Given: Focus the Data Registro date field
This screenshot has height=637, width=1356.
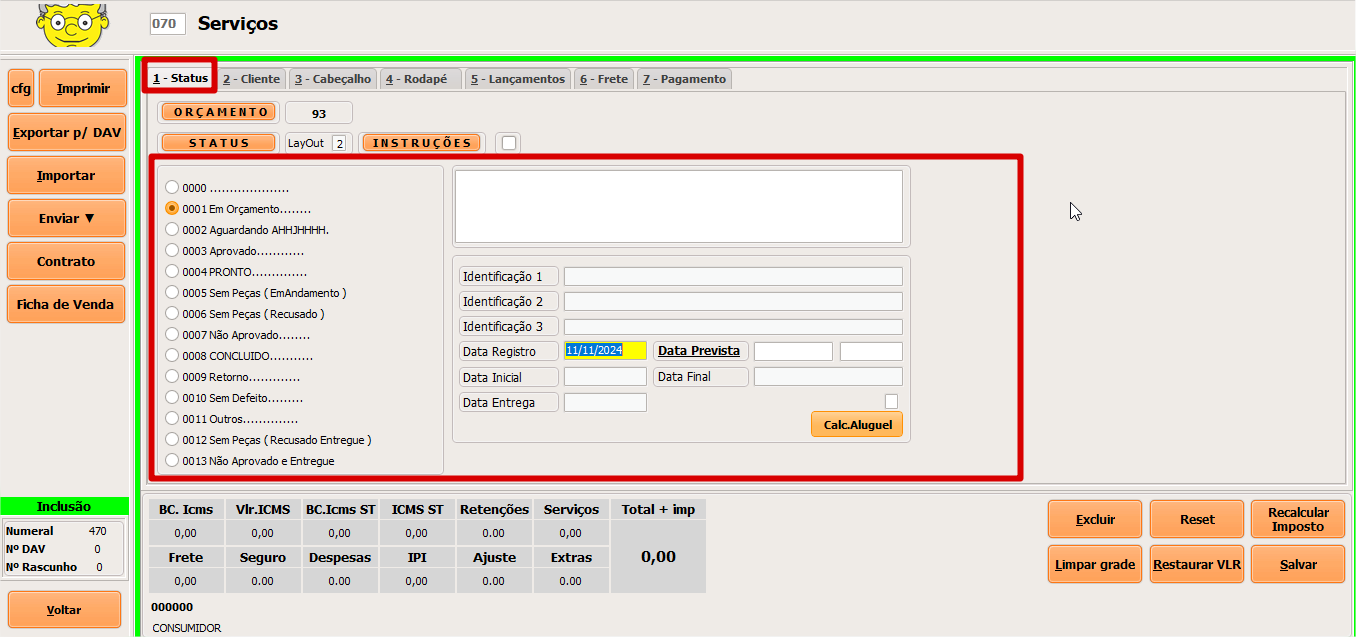Looking at the screenshot, I should 605,351.
